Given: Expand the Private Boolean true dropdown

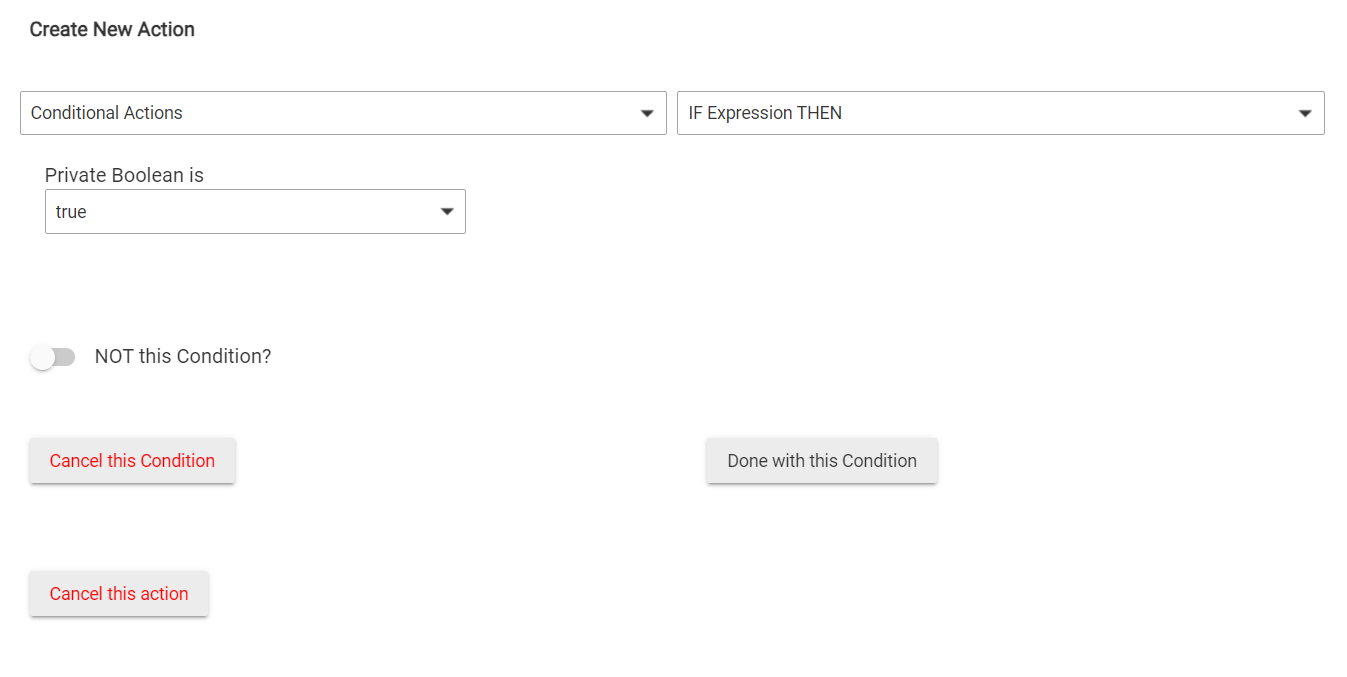Looking at the screenshot, I should pos(255,212).
